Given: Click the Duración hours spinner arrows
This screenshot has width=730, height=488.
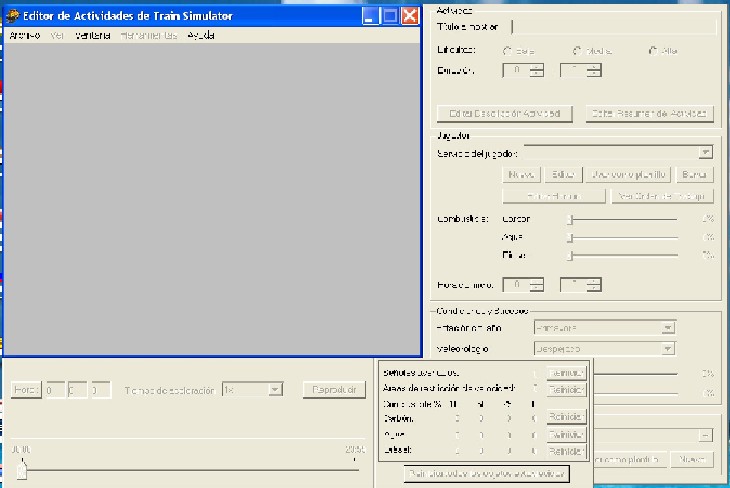Looking at the screenshot, I should click(x=537, y=71).
